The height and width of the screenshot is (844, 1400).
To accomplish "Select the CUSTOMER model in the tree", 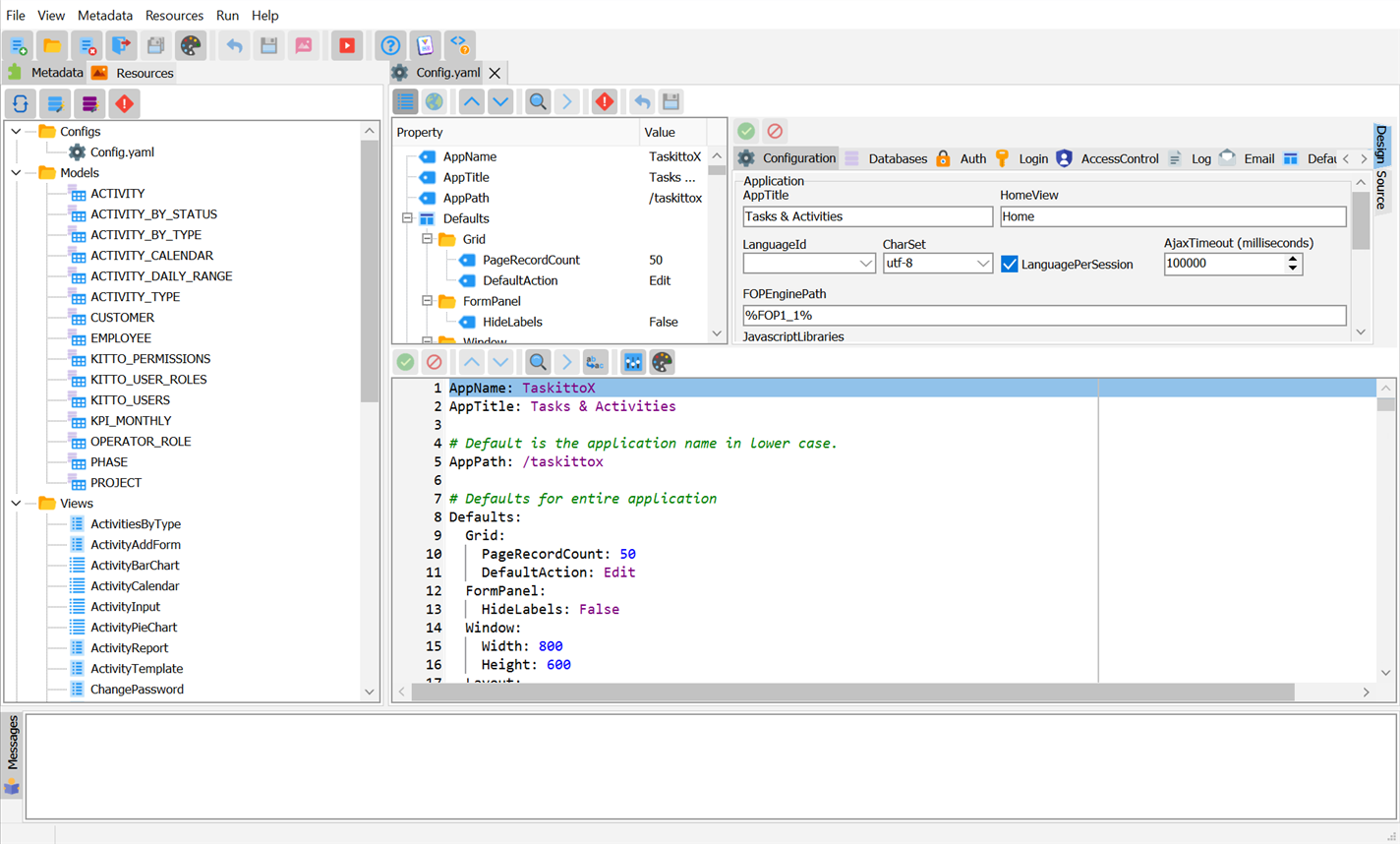I will tap(122, 317).
